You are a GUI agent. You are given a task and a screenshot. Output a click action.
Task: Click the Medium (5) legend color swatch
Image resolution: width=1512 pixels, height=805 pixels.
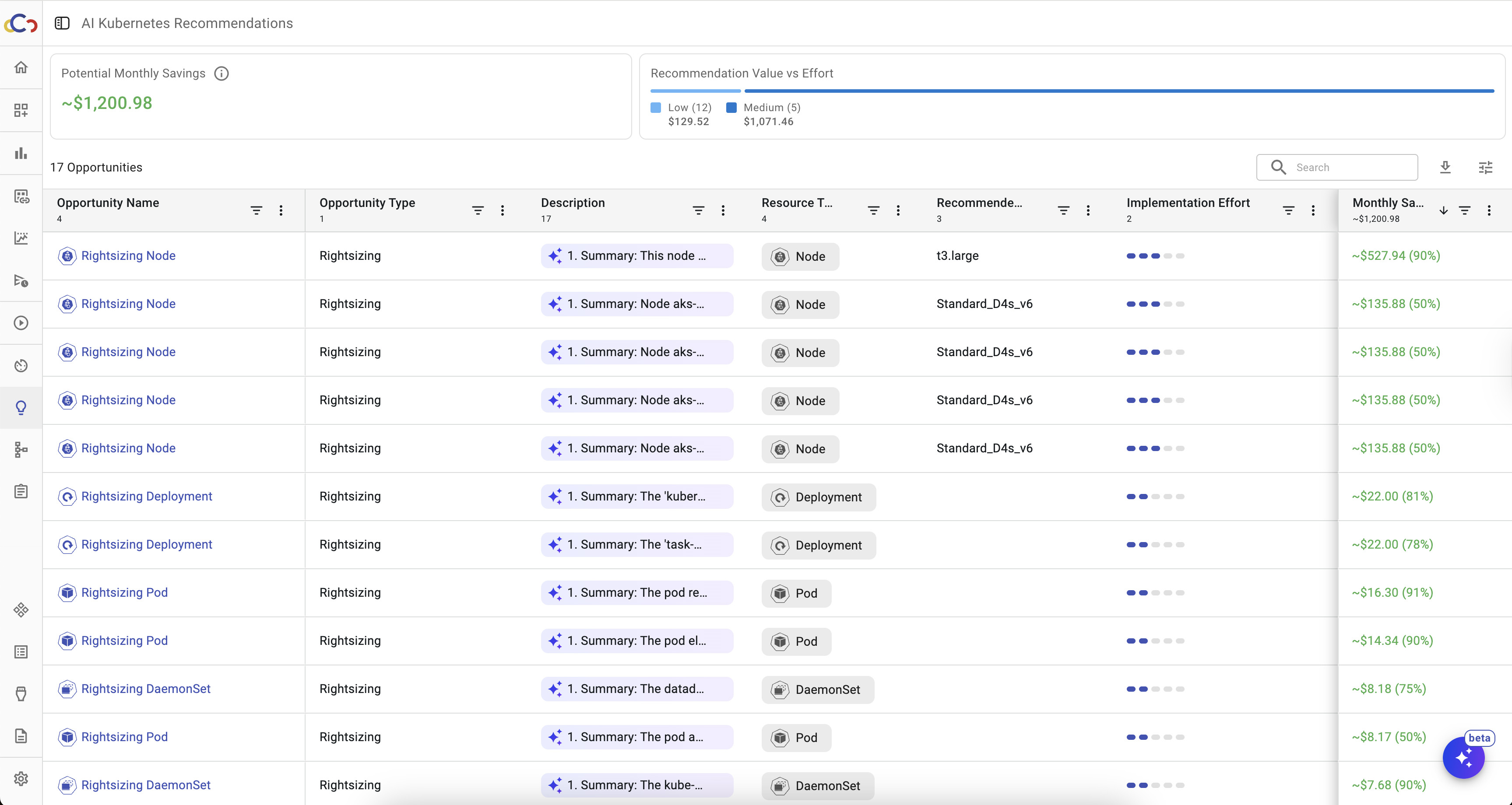[731, 107]
